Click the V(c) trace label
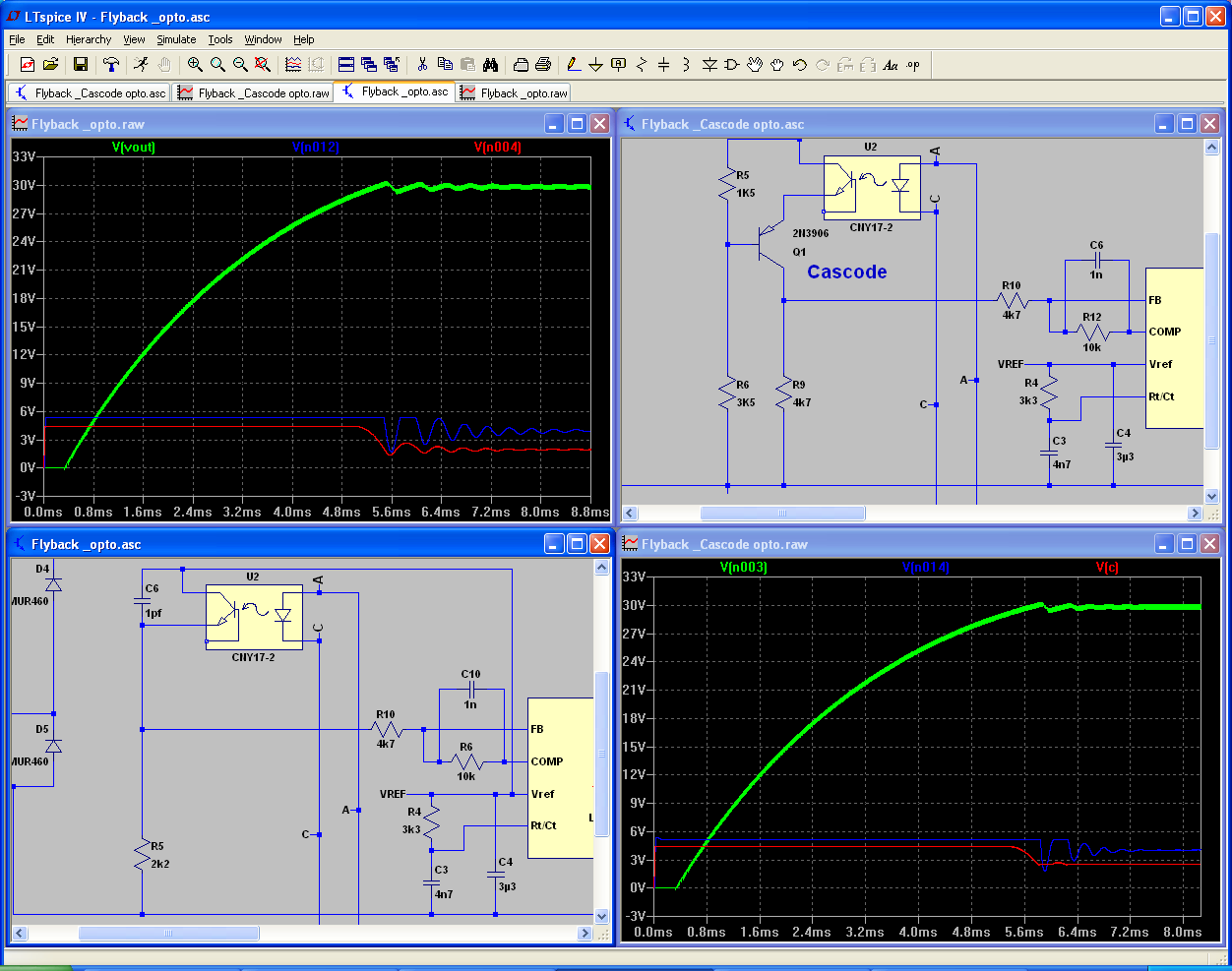1232x971 pixels. 1107,568
